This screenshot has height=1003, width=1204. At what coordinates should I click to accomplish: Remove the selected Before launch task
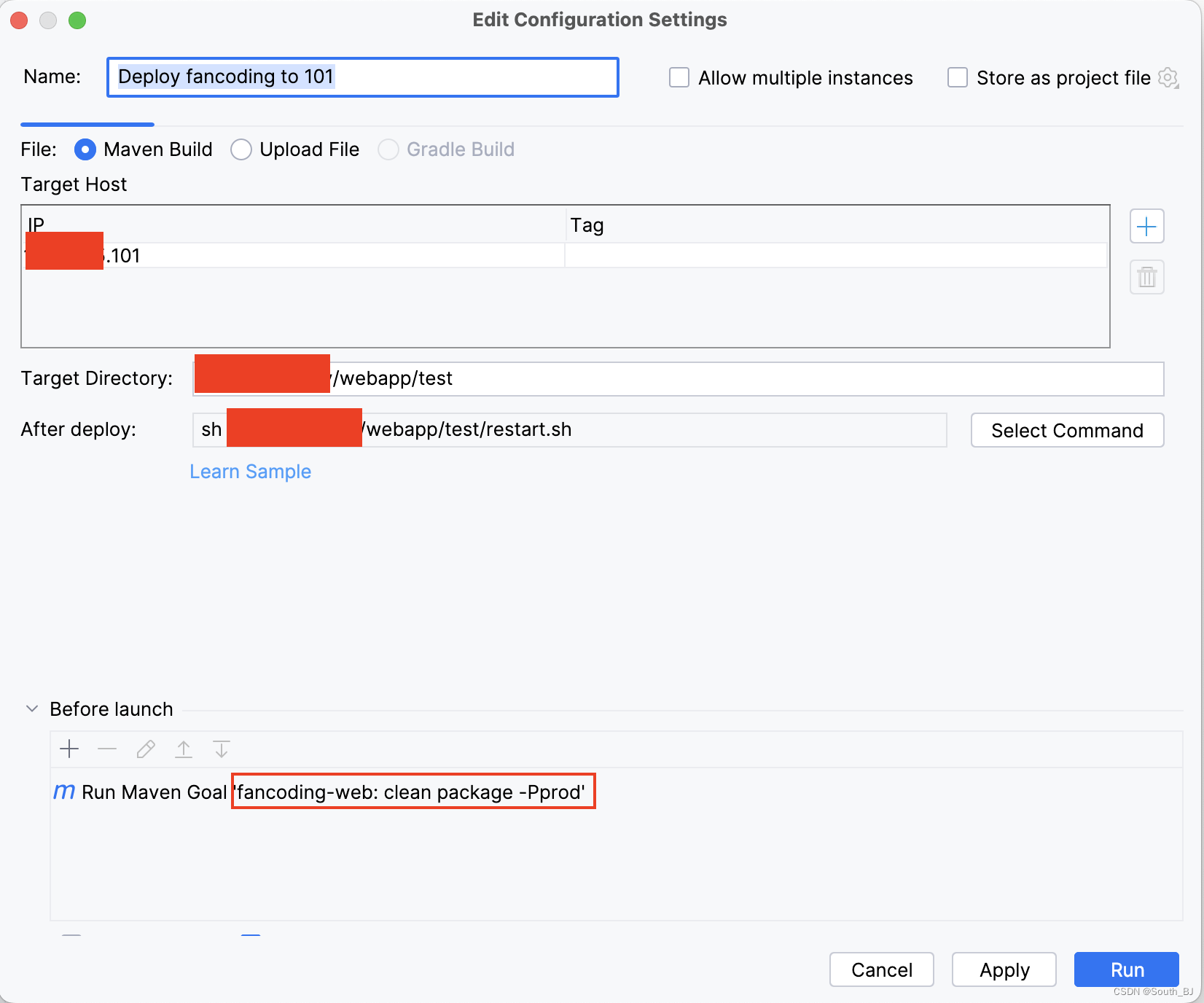coord(107,749)
